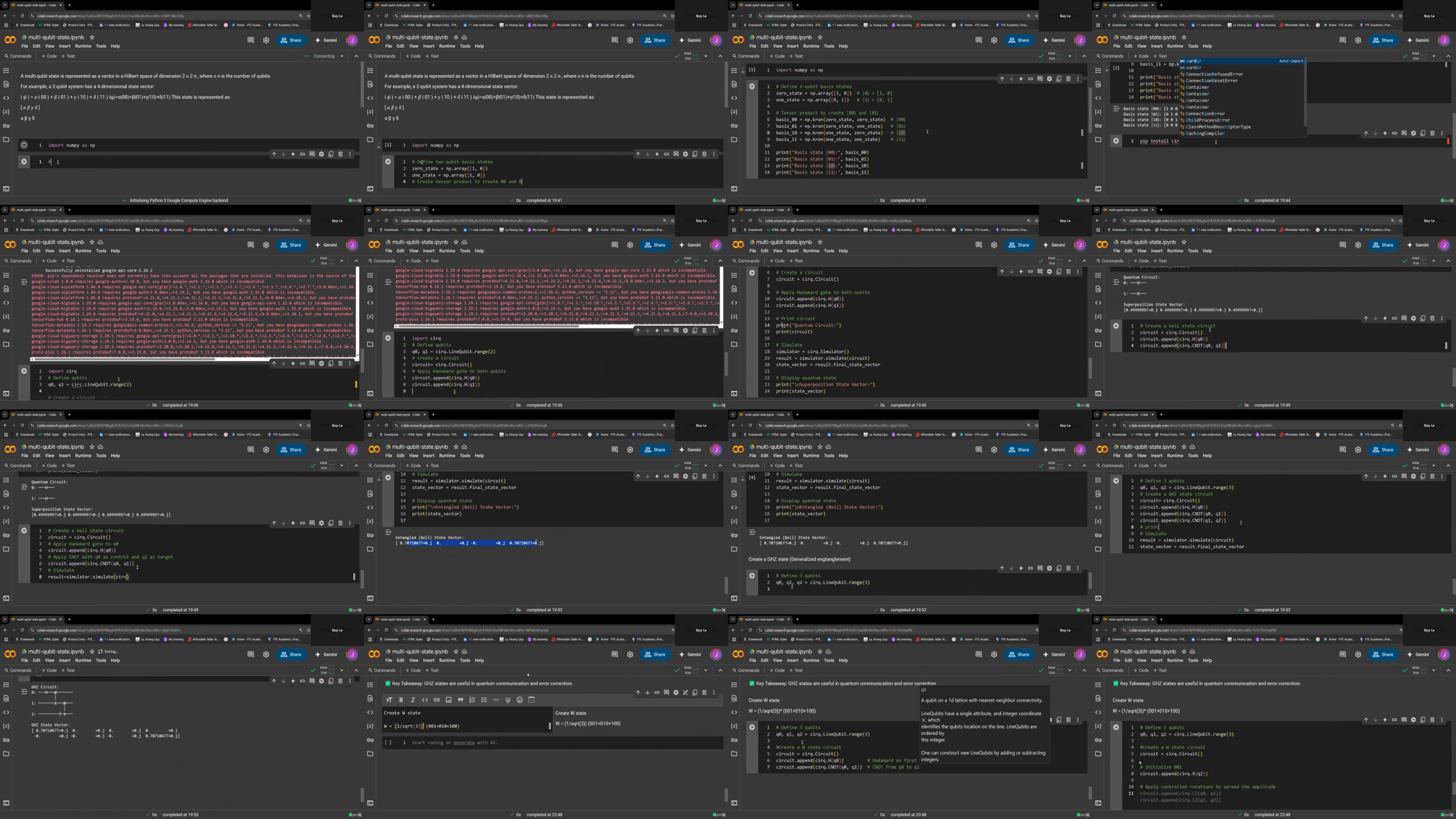Toggle output beginning "Successfully uninstalled google-api-core"
This screenshot has width=1456, height=819.
pos(24,282)
